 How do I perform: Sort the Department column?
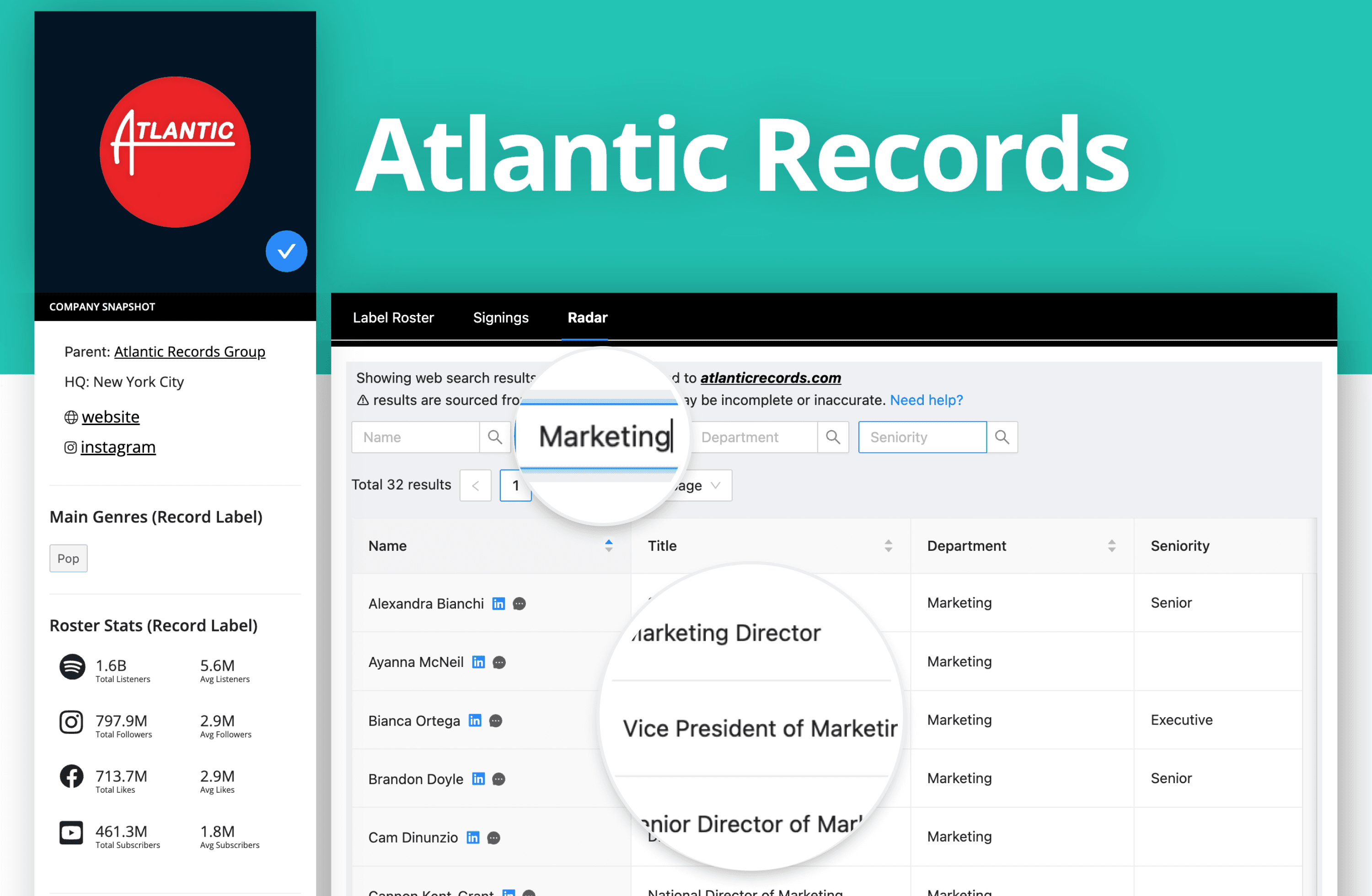click(1111, 546)
